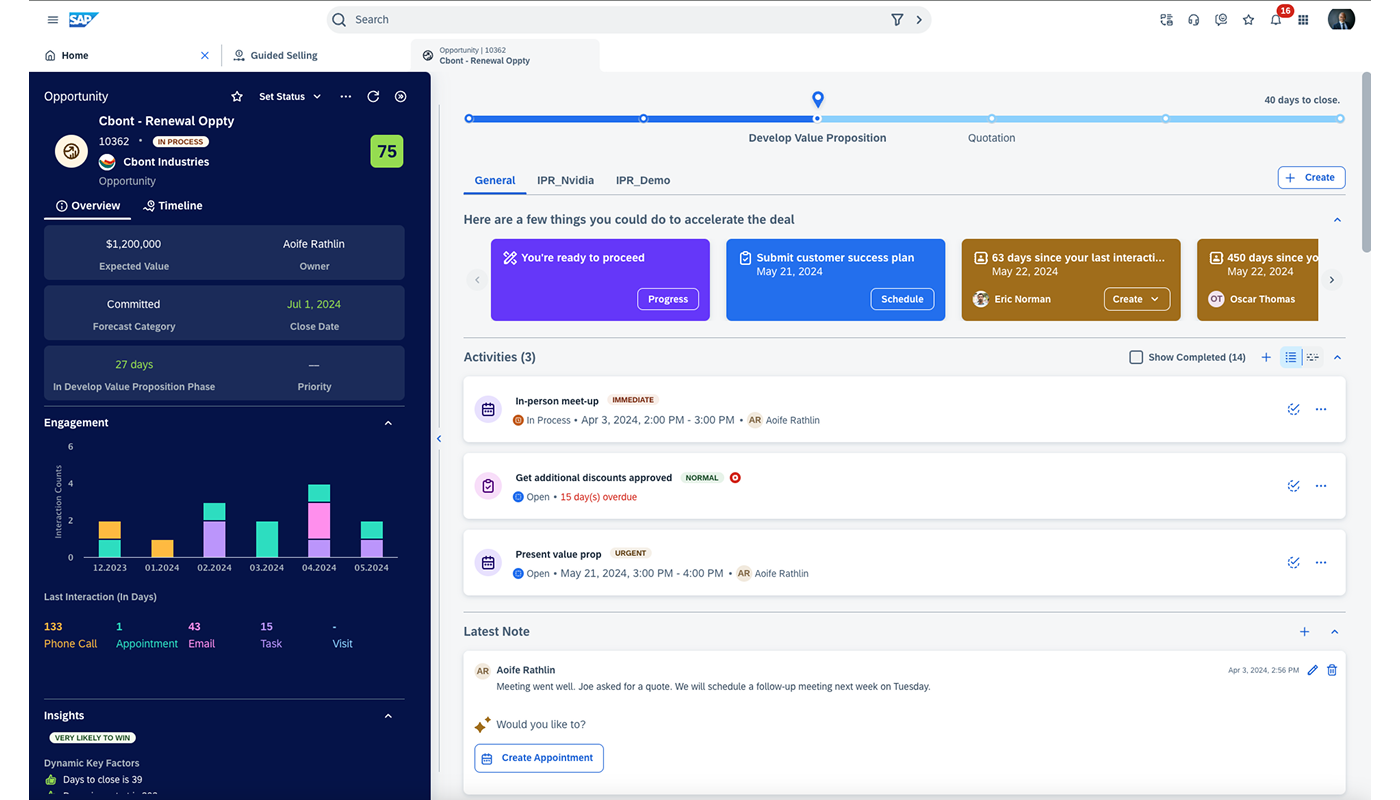
Task: Click the notifications bell icon
Action: 1276,20
